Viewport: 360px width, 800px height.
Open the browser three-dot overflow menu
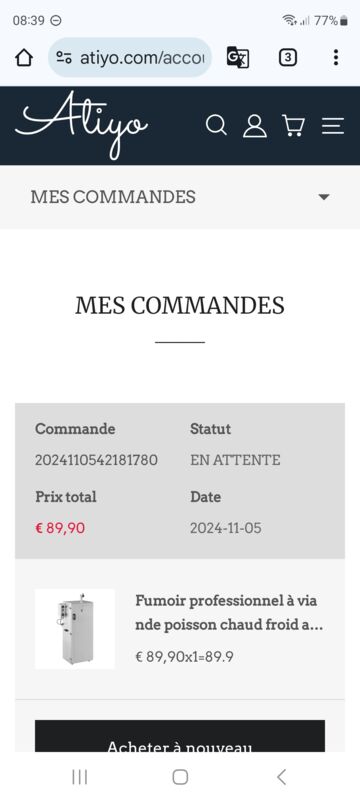coord(336,58)
